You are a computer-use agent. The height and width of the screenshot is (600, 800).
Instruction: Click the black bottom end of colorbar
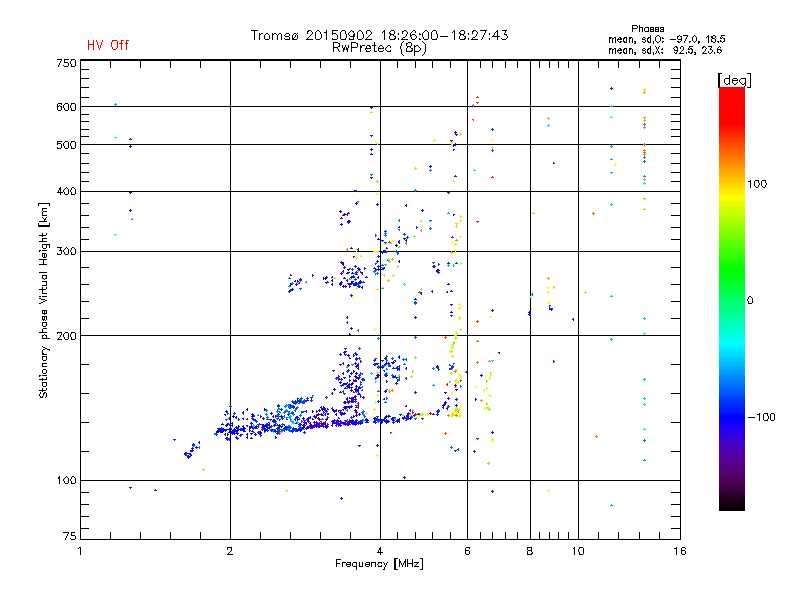tap(732, 504)
